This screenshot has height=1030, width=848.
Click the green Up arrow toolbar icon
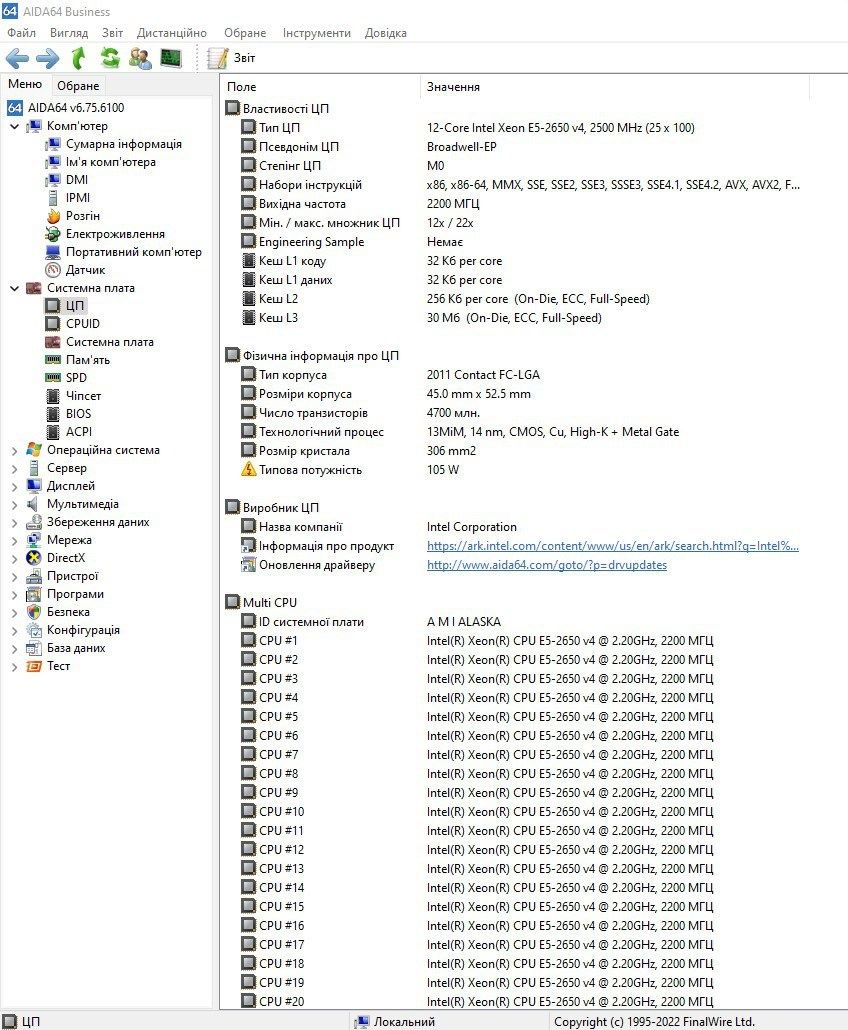[78, 58]
